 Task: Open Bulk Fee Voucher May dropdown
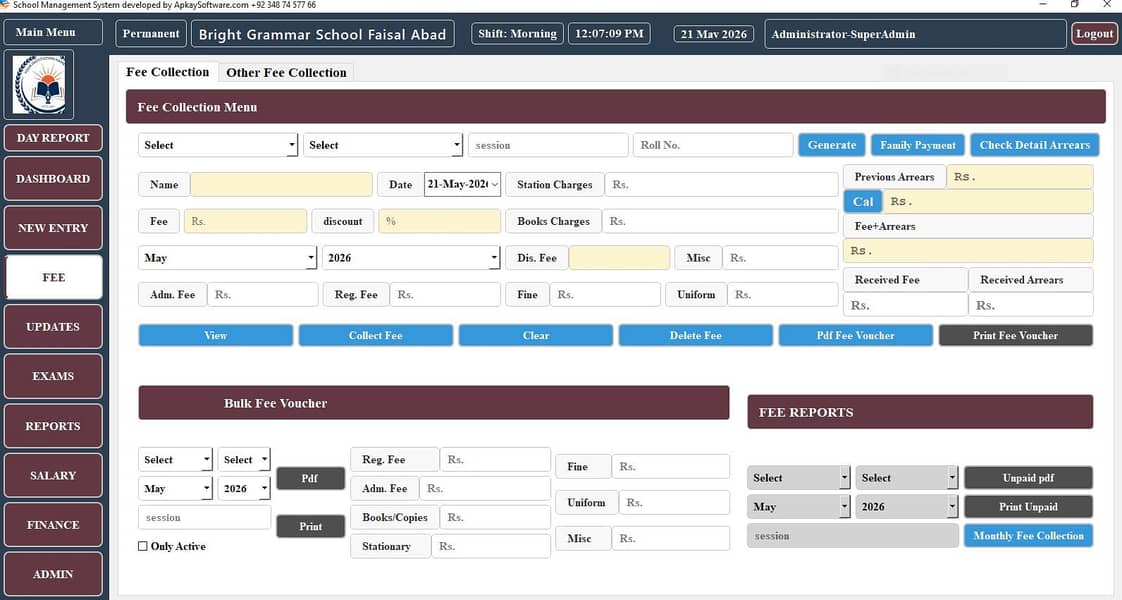[175, 488]
